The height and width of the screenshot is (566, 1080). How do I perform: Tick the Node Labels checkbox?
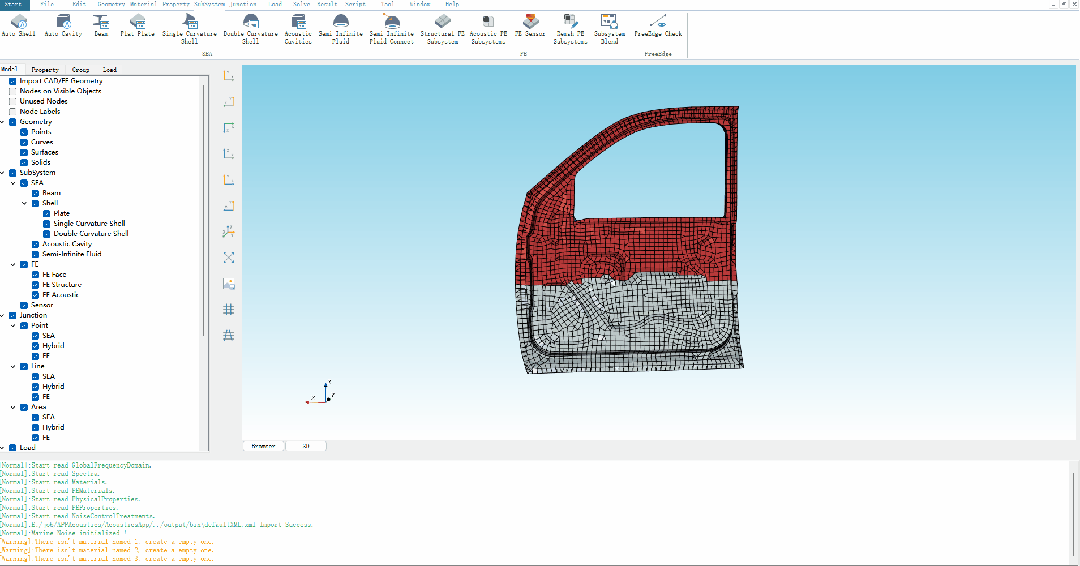click(12, 112)
